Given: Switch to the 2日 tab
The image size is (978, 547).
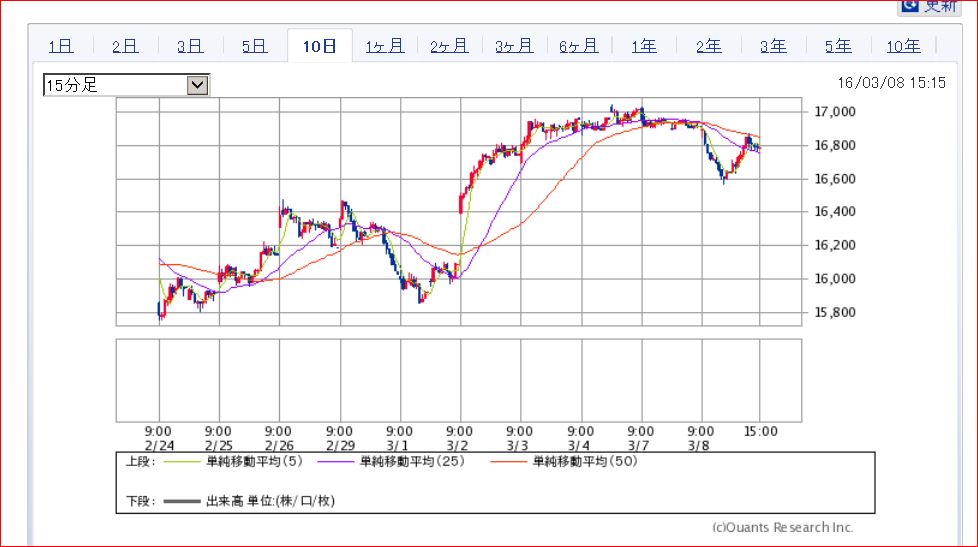Looking at the screenshot, I should tap(125, 46).
